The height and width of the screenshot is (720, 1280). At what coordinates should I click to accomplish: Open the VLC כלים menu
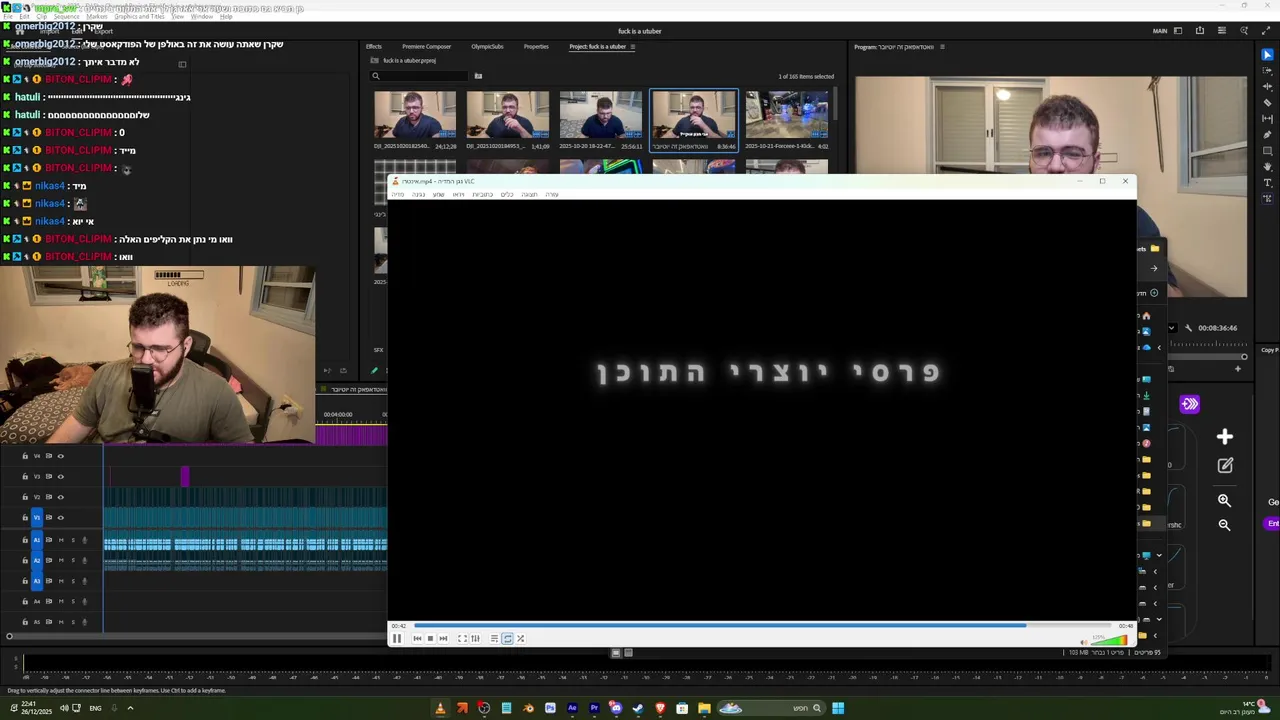507,194
